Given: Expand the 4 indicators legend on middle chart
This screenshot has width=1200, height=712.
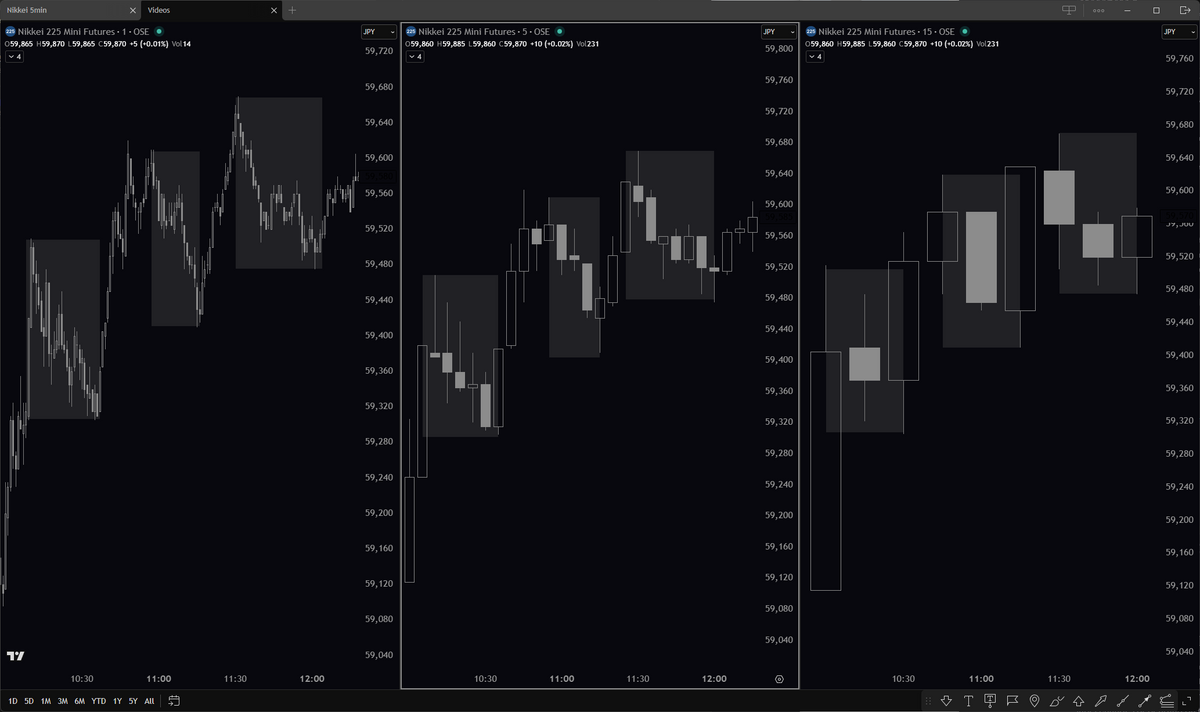Looking at the screenshot, I should [x=414, y=57].
